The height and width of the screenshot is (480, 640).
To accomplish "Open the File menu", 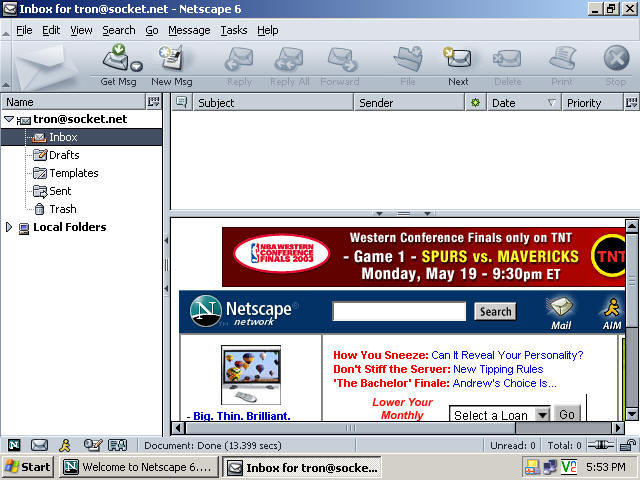I will pyautogui.click(x=24, y=30).
